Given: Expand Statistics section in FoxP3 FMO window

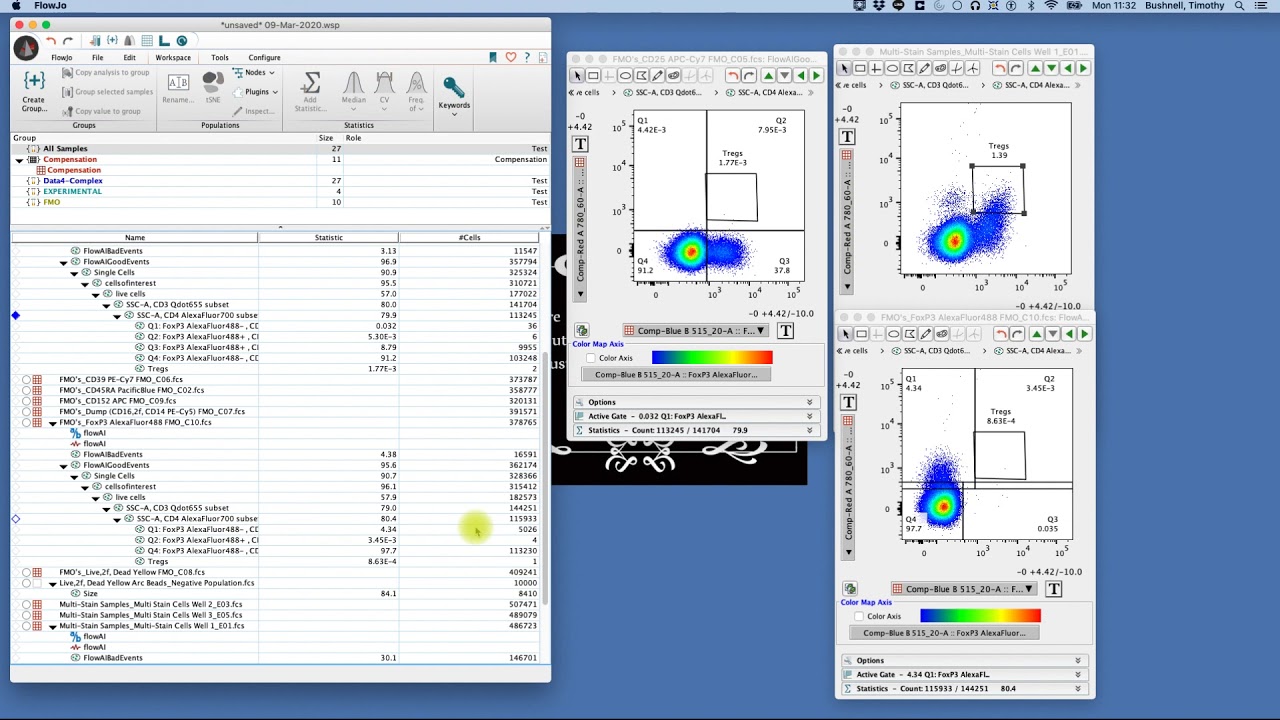Looking at the screenshot, I should pos(963,688).
